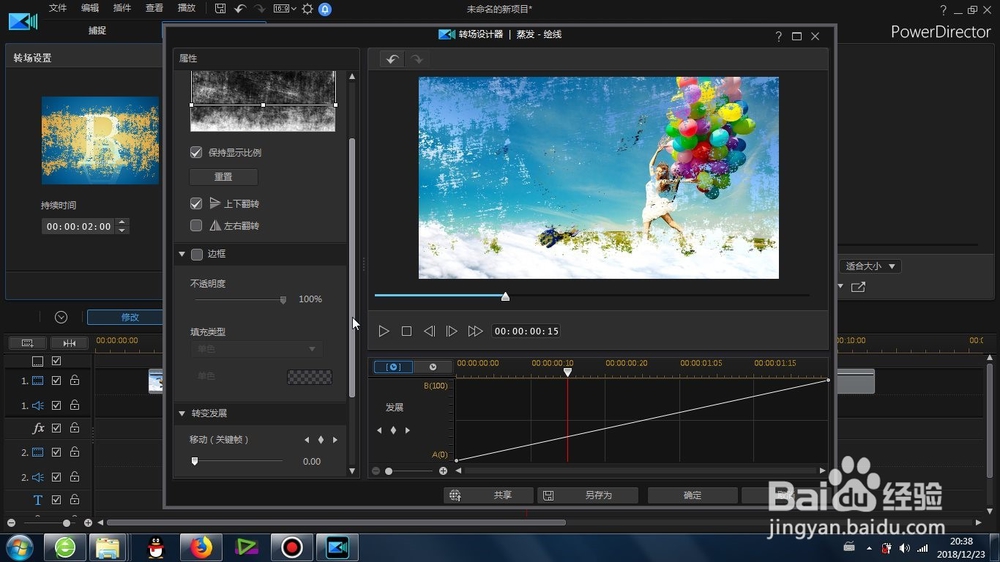Add or remove keyframe in 发展 track

tap(393, 431)
